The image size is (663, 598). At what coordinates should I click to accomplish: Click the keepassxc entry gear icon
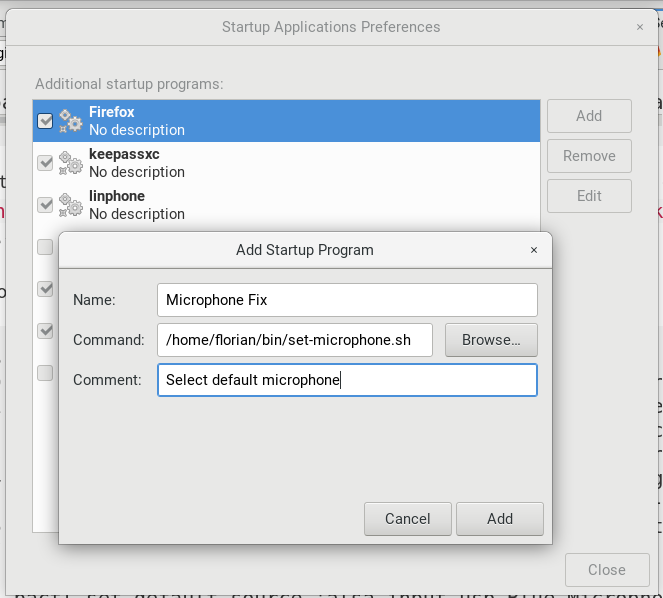pos(70,163)
